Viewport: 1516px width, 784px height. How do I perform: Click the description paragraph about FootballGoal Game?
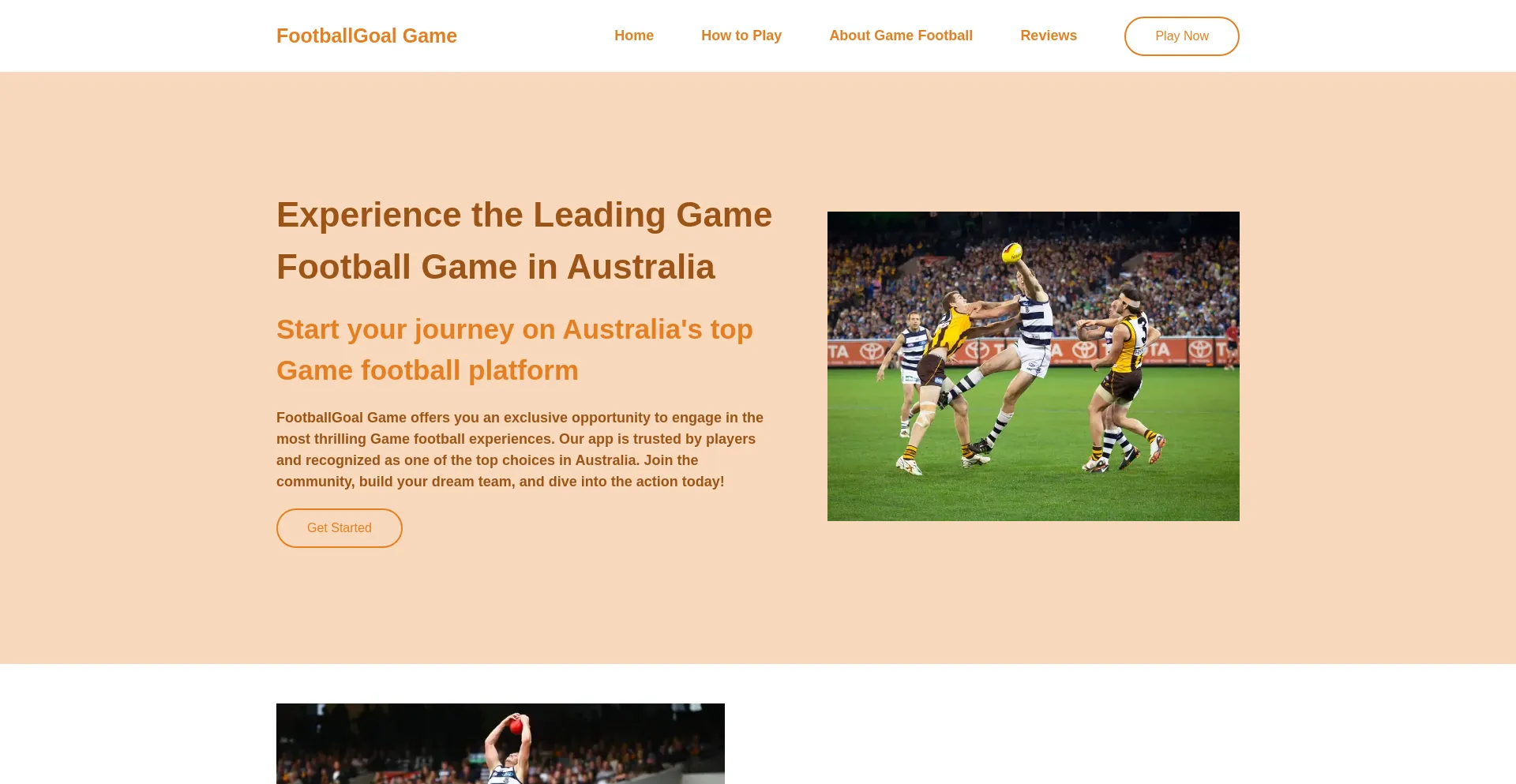click(520, 448)
